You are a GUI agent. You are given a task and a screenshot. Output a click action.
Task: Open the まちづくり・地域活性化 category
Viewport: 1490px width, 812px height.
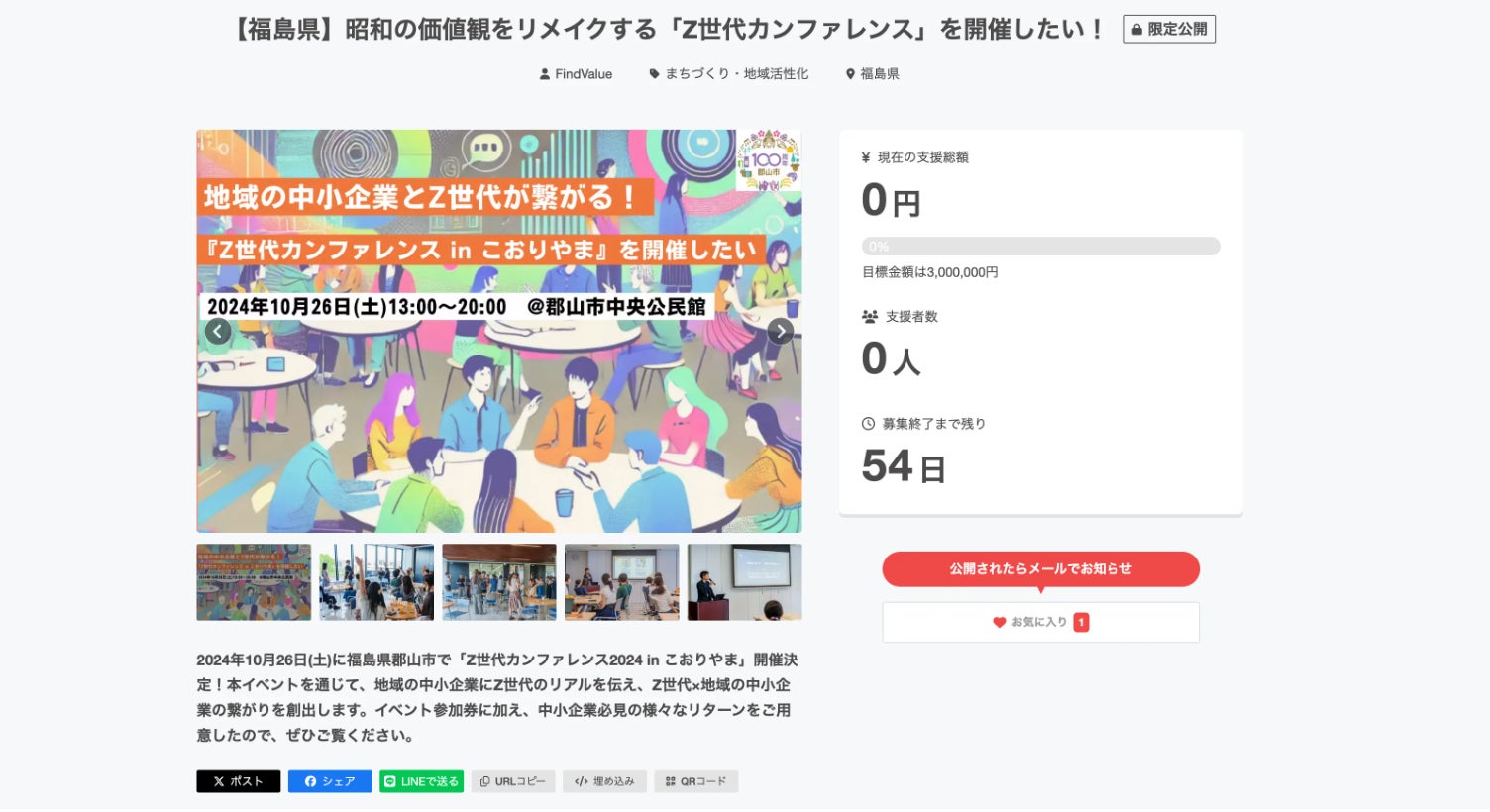coord(729,74)
